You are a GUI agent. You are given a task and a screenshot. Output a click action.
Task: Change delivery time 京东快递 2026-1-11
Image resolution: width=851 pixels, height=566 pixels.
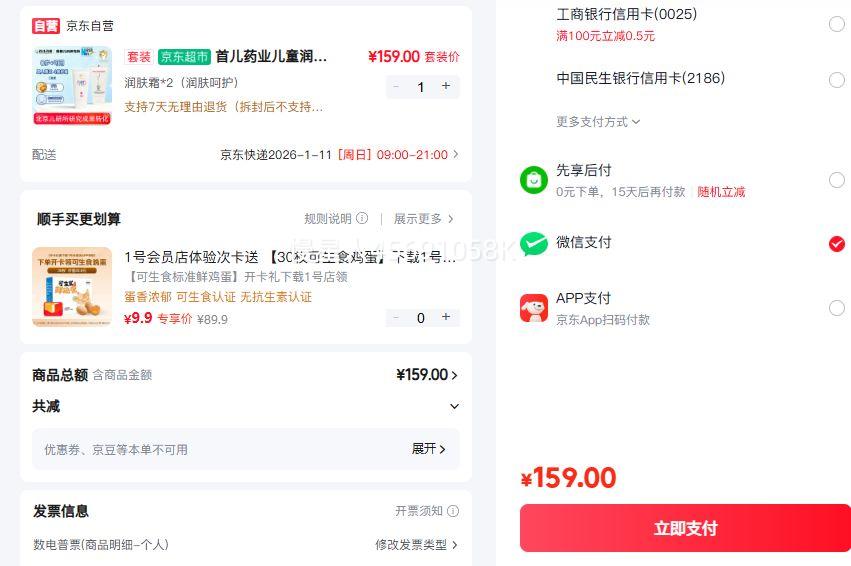pos(340,155)
